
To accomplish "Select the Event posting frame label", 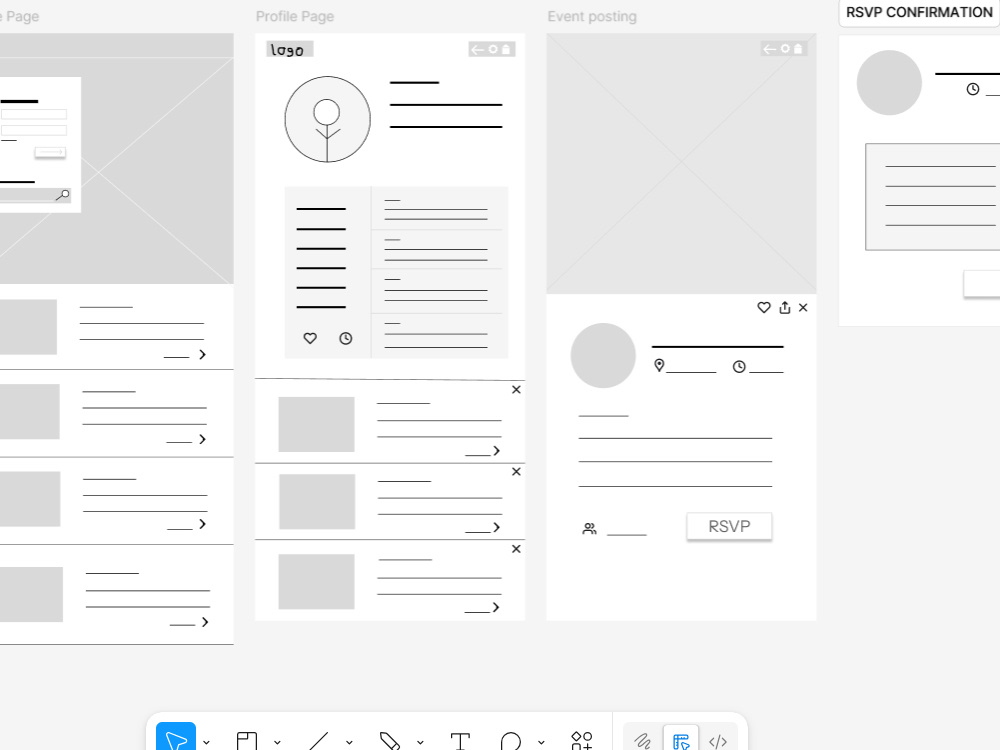I will tap(592, 17).
